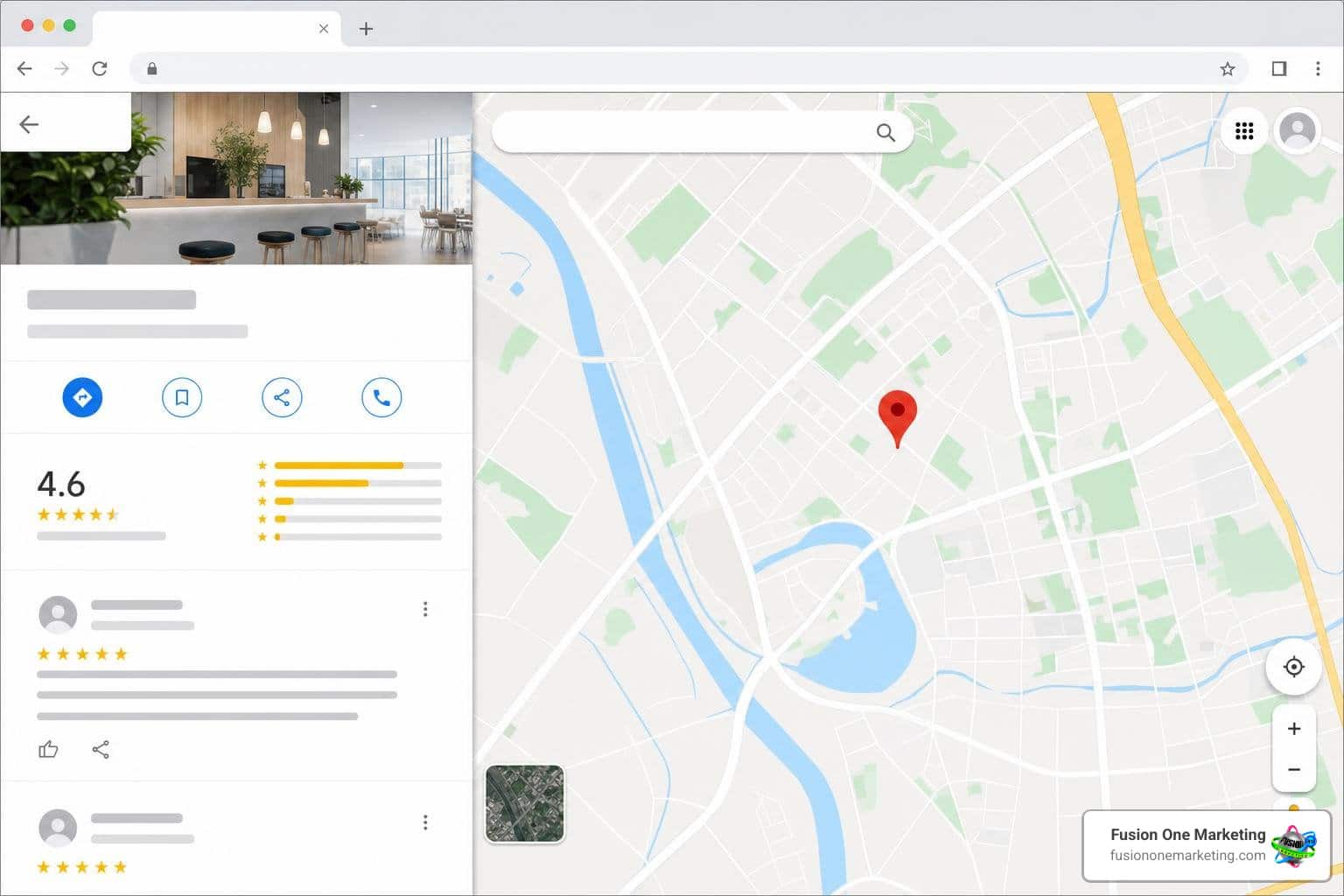Share the first review
1344x896 pixels.
tap(101, 749)
